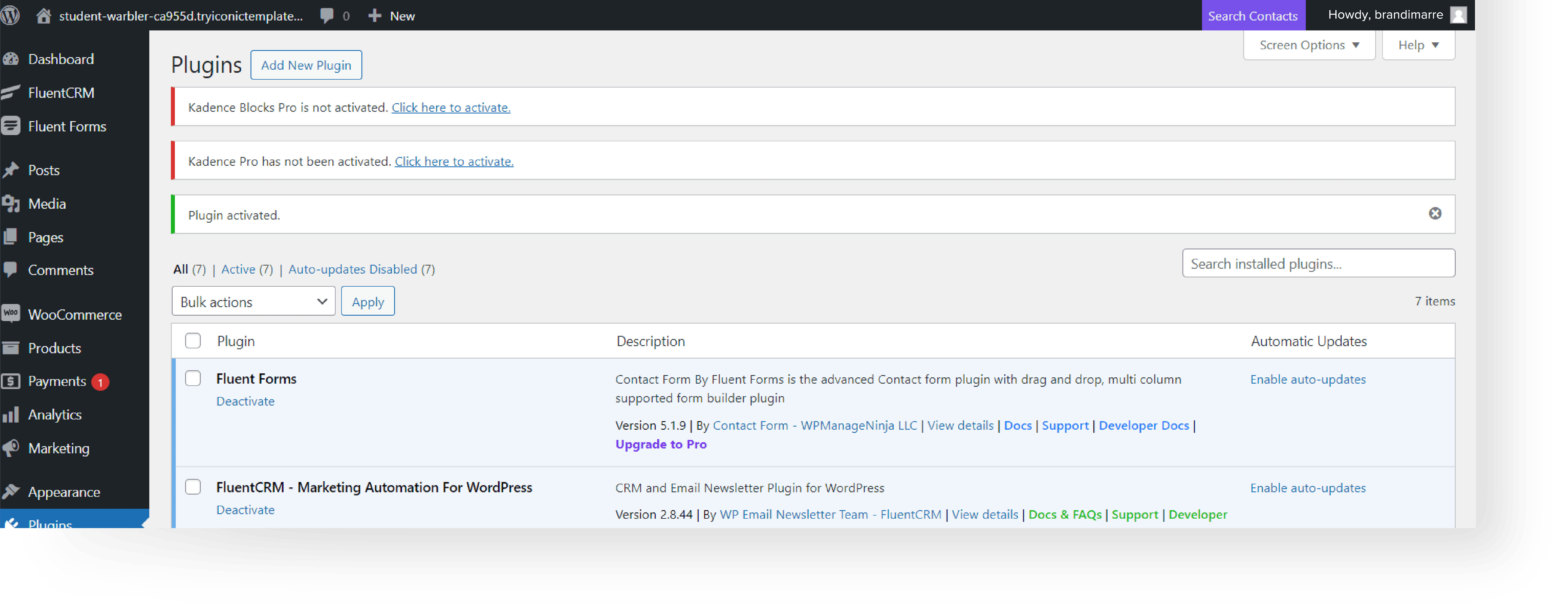Click Add New Plugin button

click(306, 65)
